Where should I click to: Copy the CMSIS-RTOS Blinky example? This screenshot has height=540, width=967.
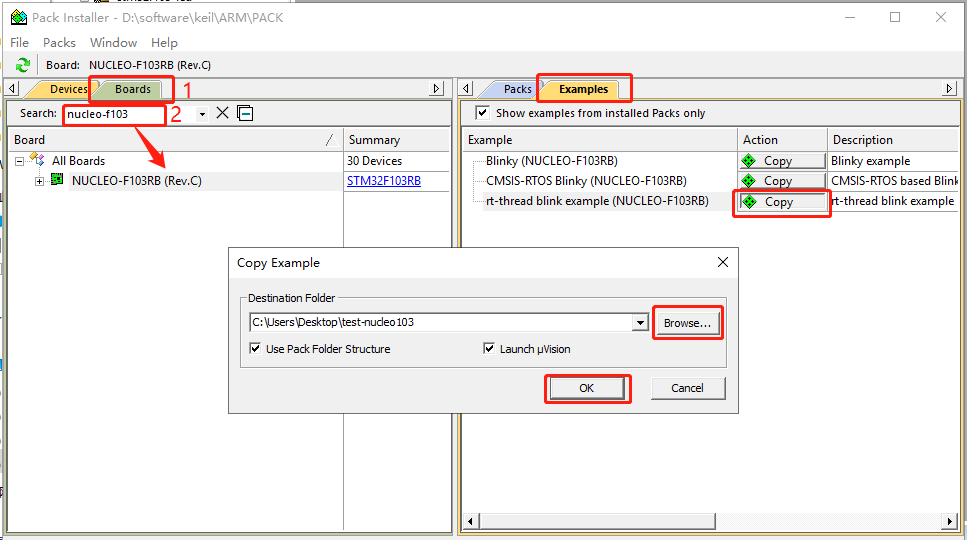click(x=782, y=181)
